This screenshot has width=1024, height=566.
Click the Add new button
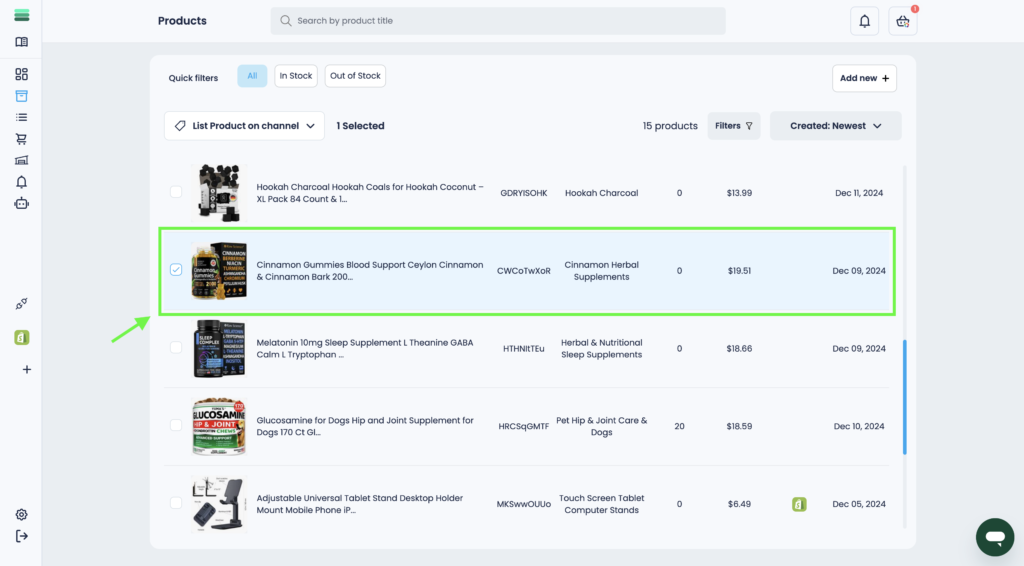pos(864,78)
